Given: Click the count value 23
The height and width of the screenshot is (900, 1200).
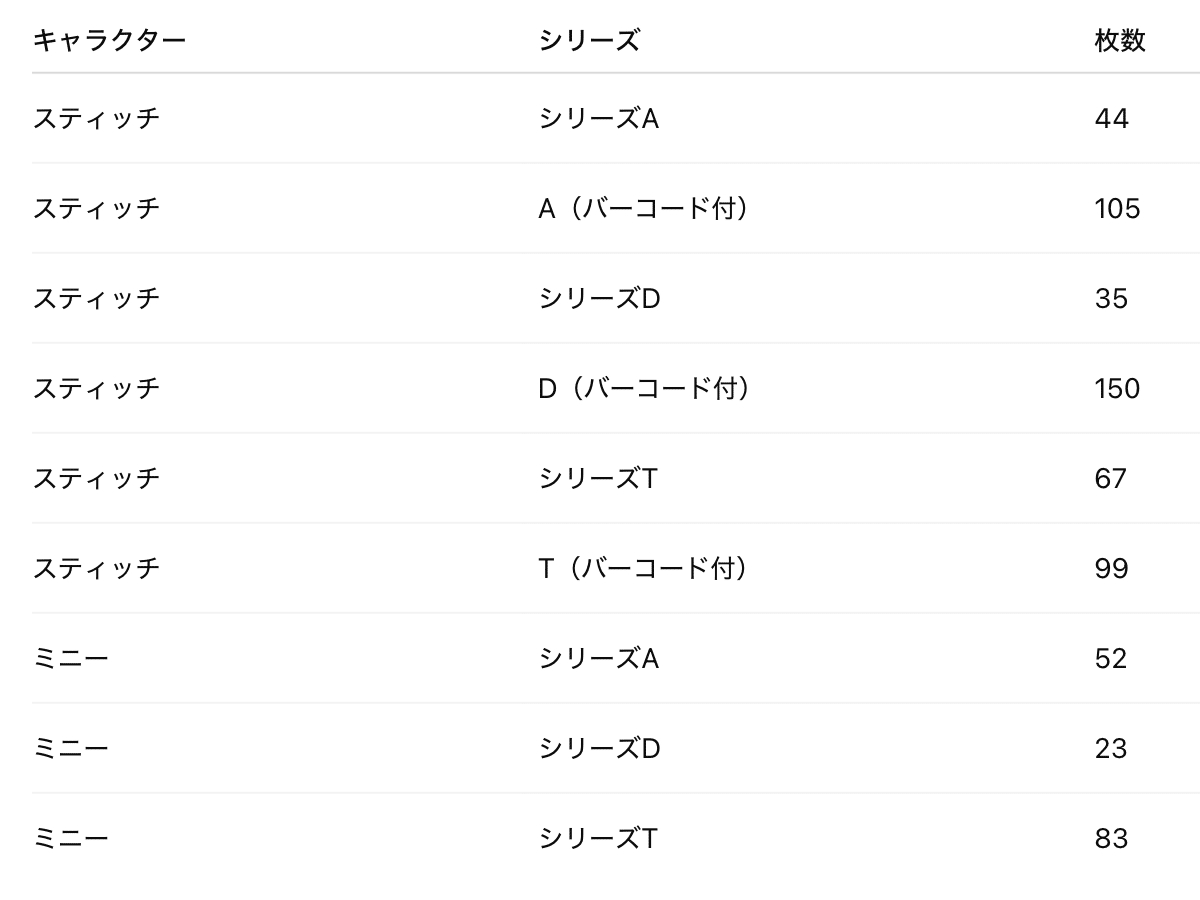Looking at the screenshot, I should coord(1111,748).
